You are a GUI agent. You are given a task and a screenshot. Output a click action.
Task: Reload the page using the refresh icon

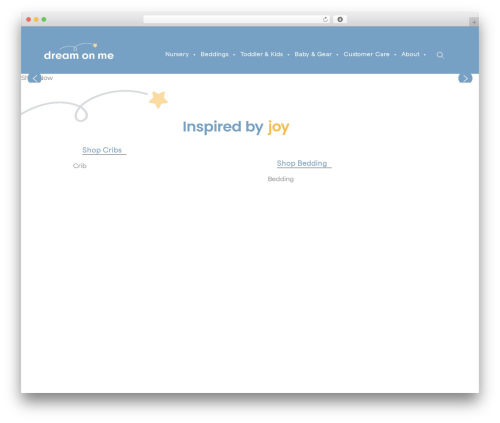tap(325, 20)
